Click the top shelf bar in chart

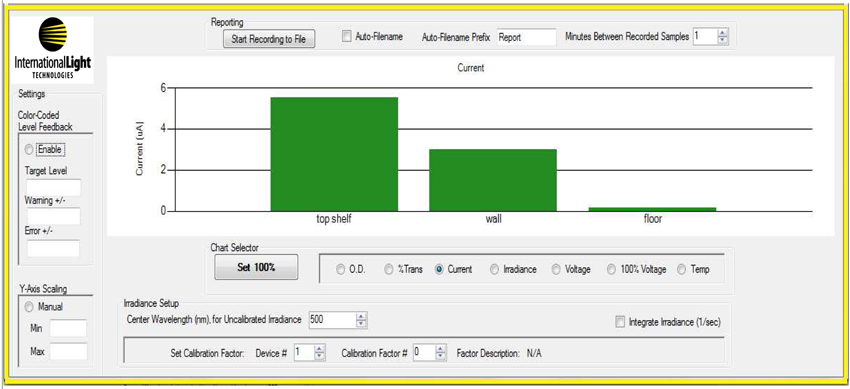click(x=334, y=154)
